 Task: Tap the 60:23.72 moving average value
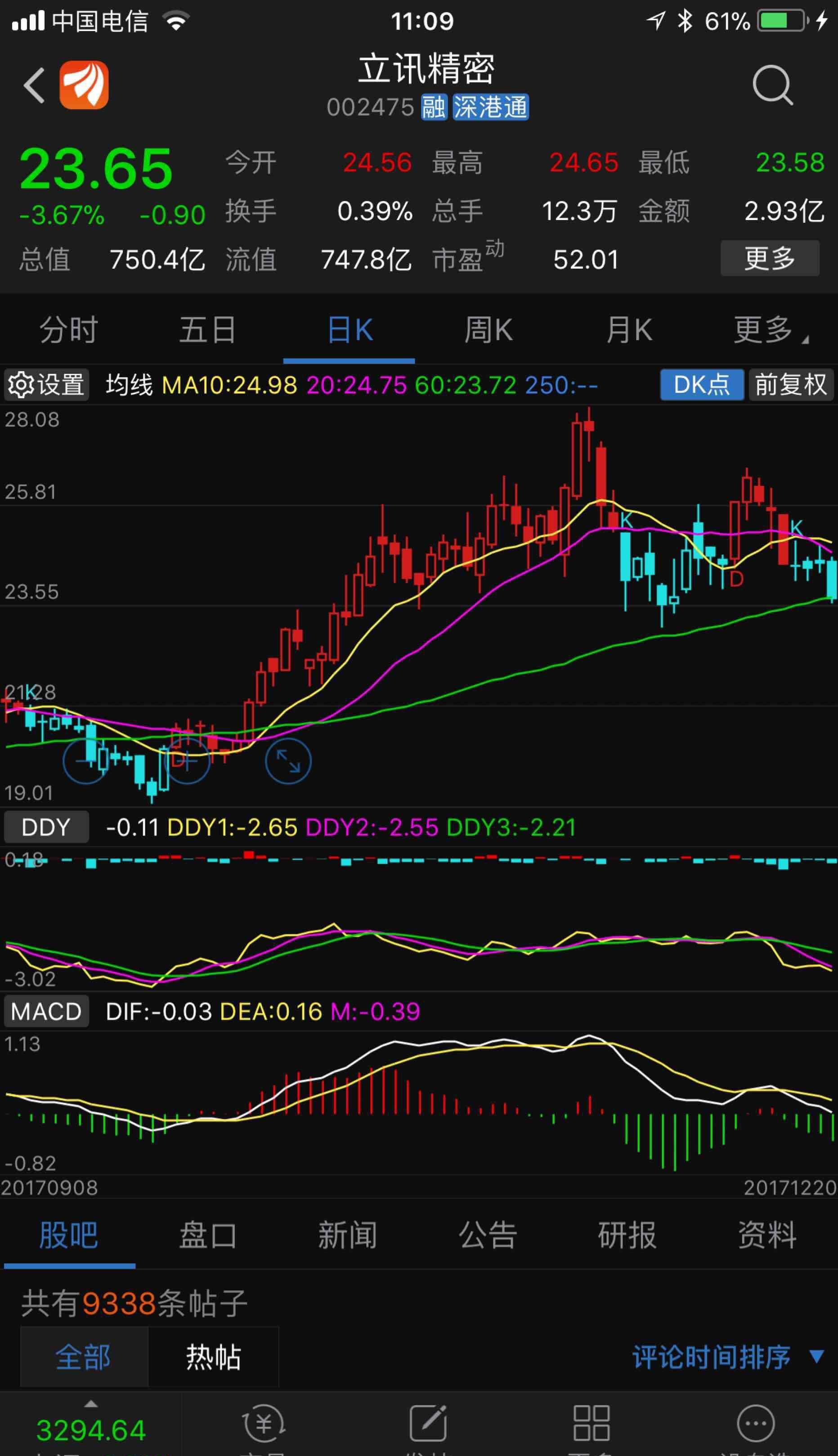[x=466, y=385]
